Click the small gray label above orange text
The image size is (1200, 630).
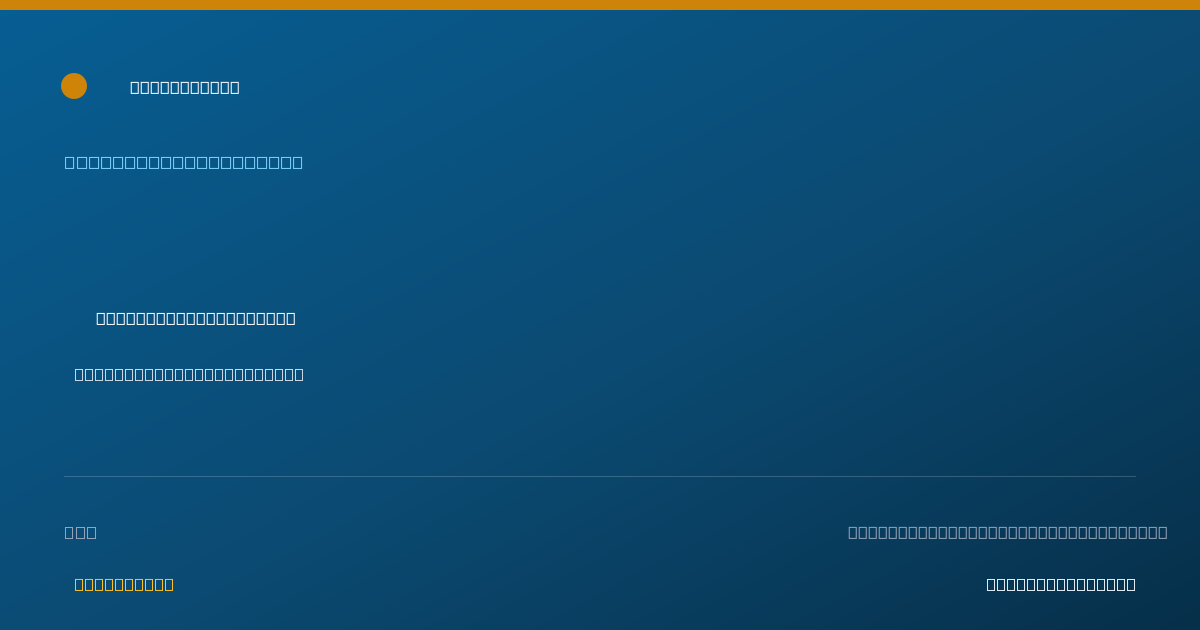coord(81,532)
